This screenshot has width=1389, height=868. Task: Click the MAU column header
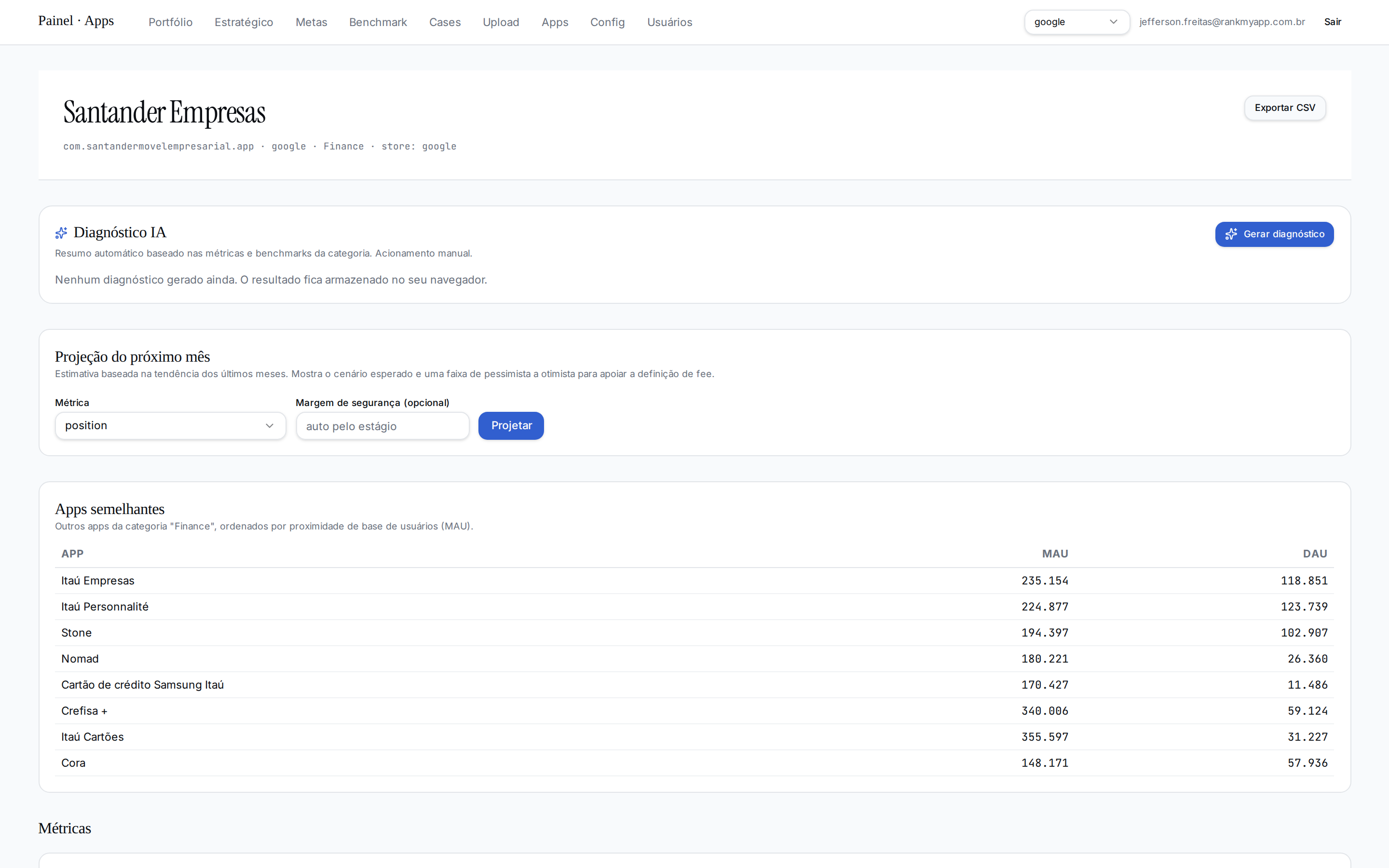click(1055, 554)
